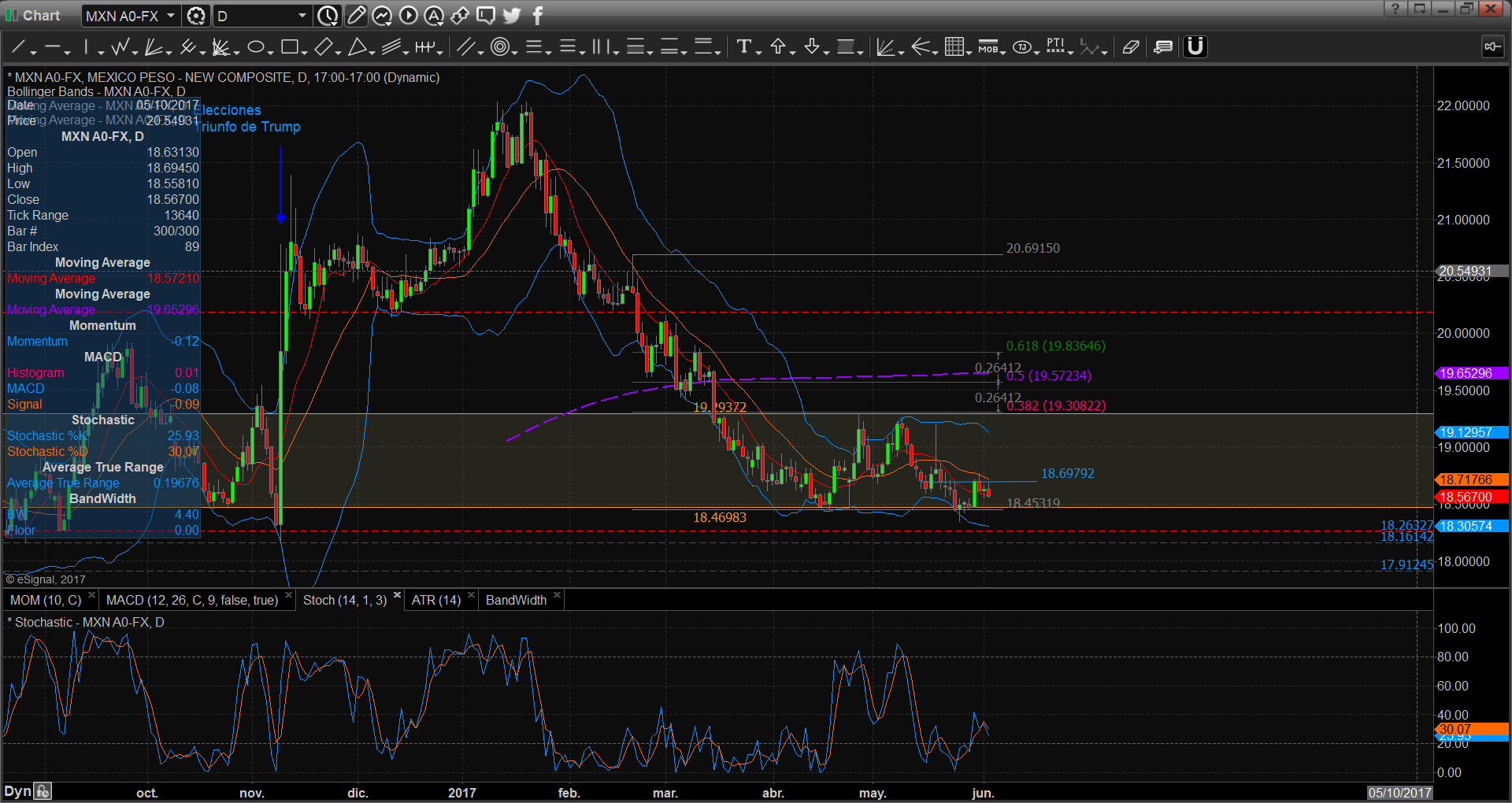Select the TJ ellipse tool
Image resolution: width=1512 pixels, height=803 pixels.
(x=1022, y=47)
